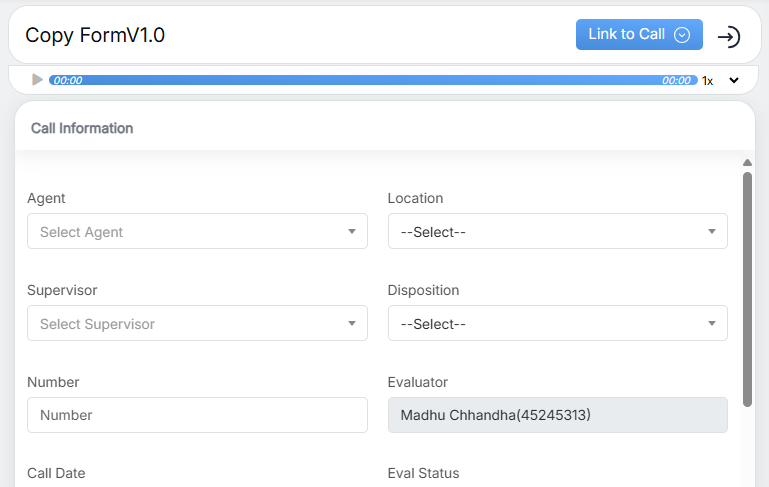Click the Copy FormV1.0 title
Screen dimensions: 769x487
tap(95, 36)
